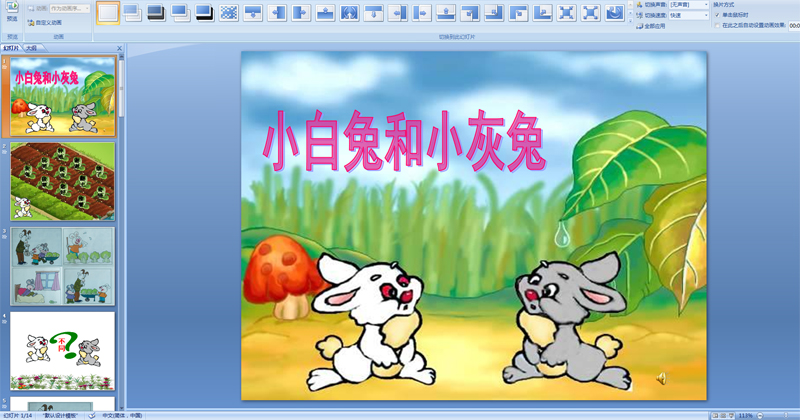Switch to Slide Sorter view in status bar
This screenshot has height=420, width=800.
[x=723, y=416]
